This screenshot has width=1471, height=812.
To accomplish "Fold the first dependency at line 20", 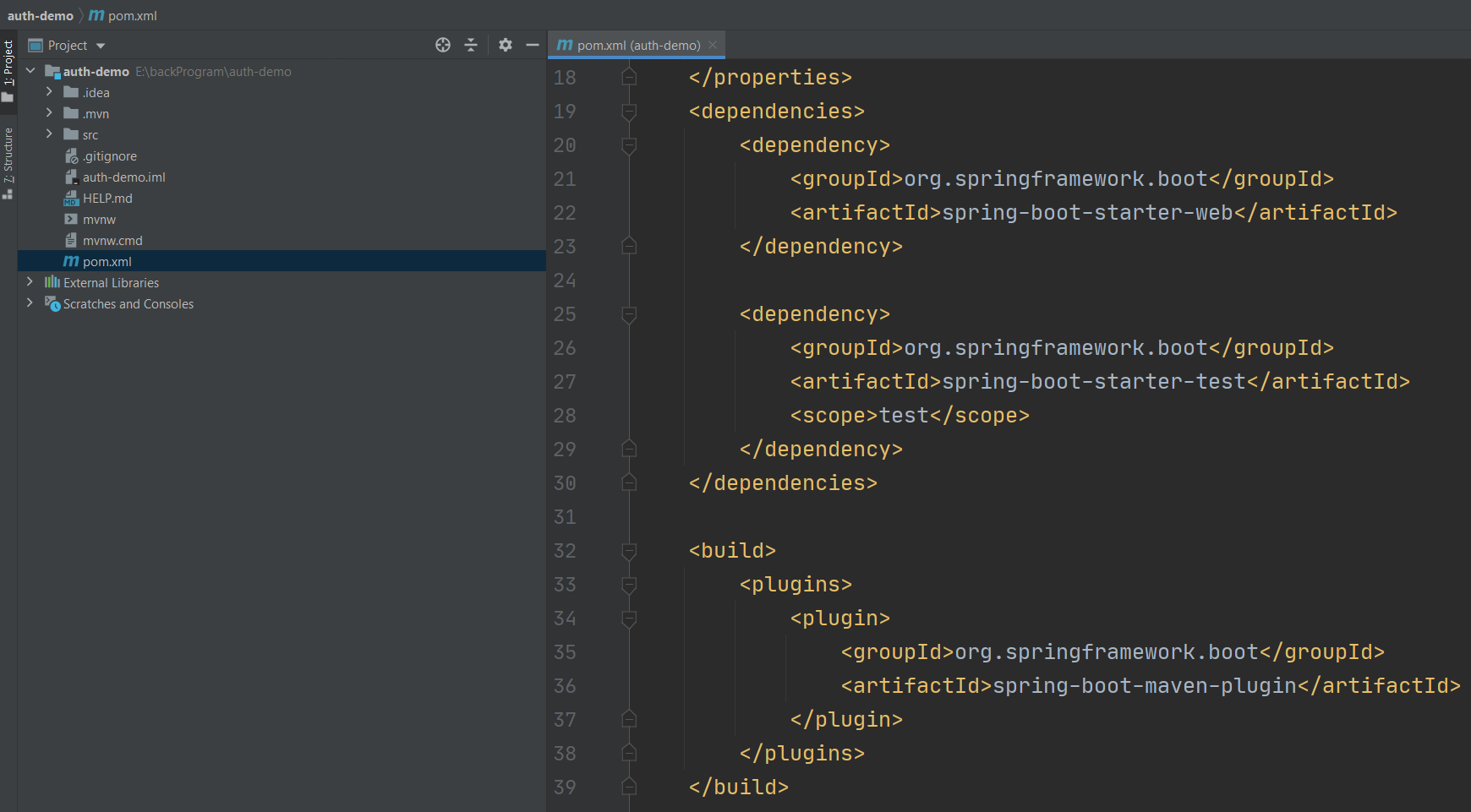I will click(x=629, y=145).
